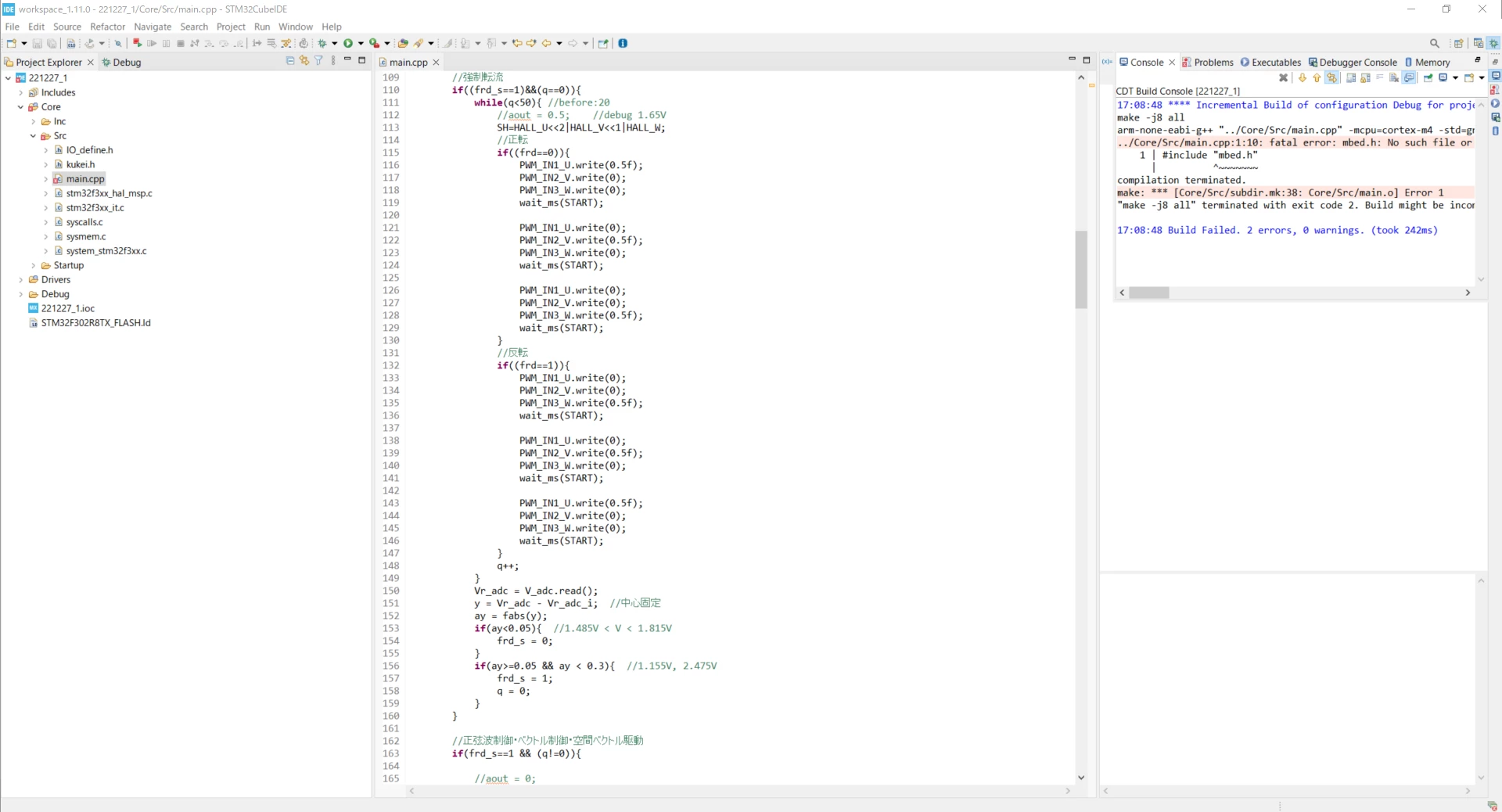Click Link with Editor in Project Explorer
The width and height of the screenshot is (1502, 812).
click(x=304, y=60)
